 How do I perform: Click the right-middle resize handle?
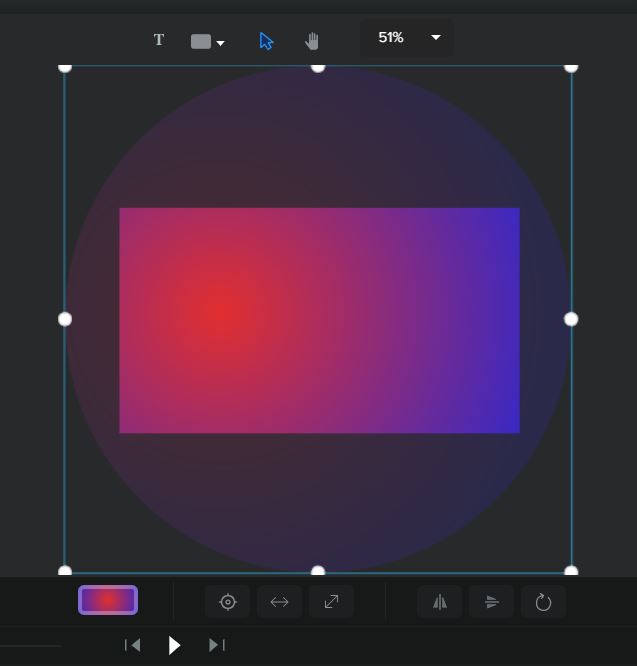click(571, 319)
